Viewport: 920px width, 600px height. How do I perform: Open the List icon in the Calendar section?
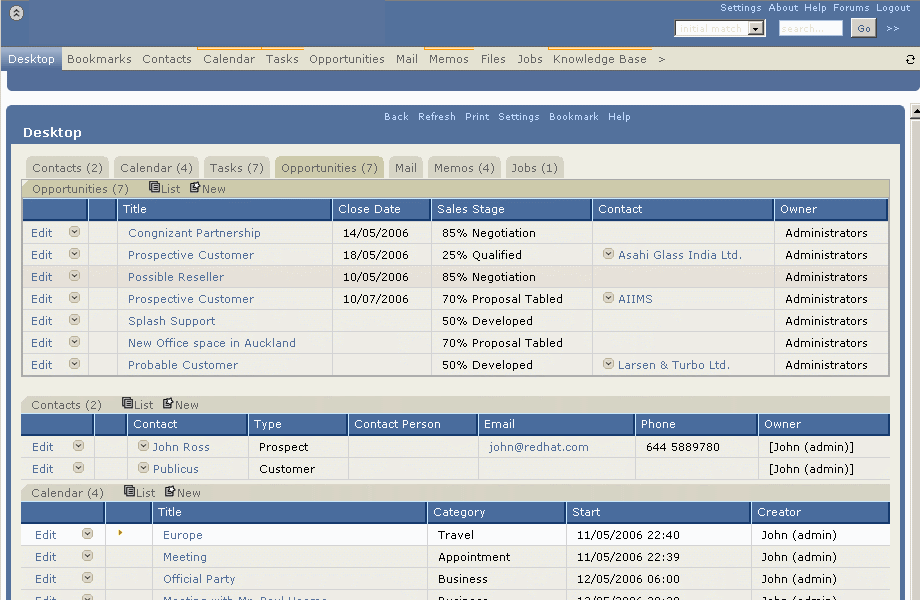[129, 491]
